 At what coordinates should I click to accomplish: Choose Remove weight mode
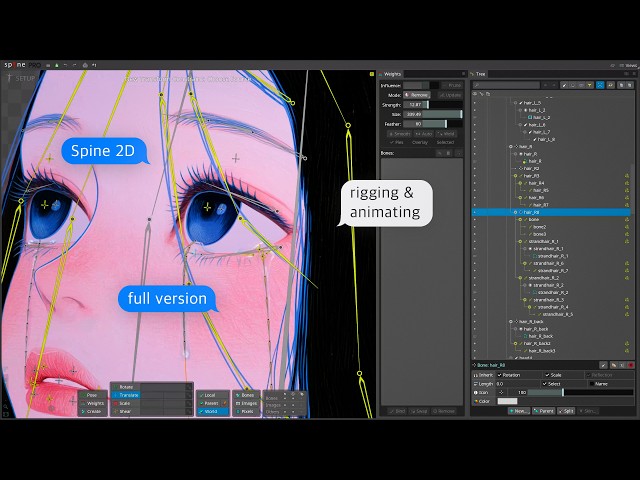pyautogui.click(x=417, y=95)
